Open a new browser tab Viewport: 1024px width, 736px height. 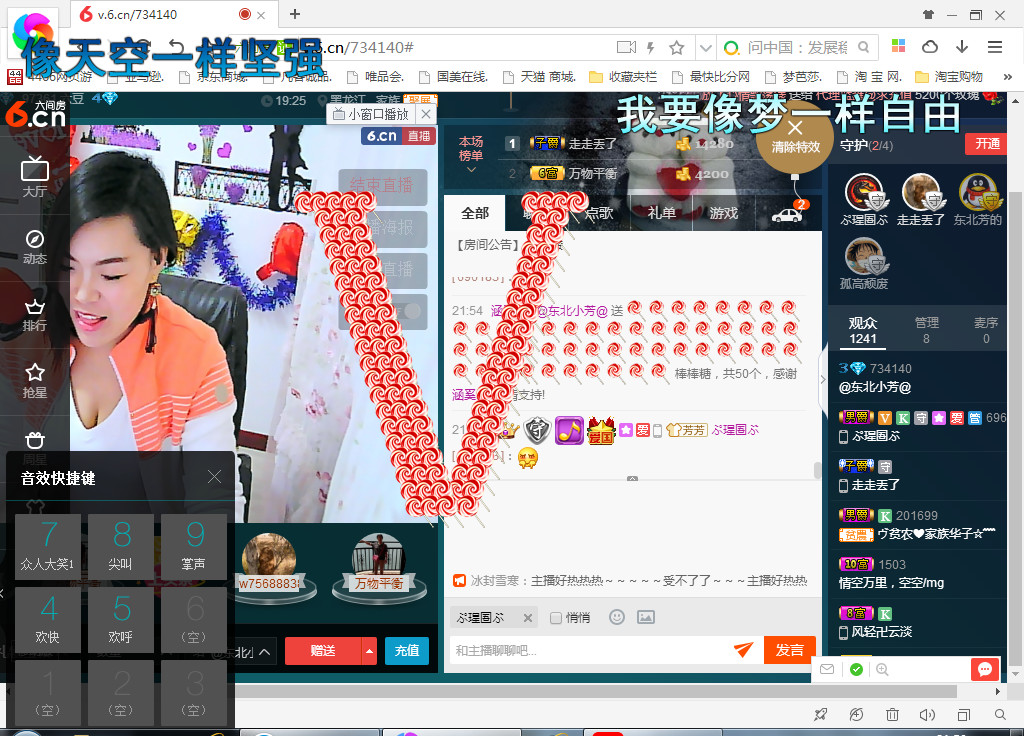295,14
